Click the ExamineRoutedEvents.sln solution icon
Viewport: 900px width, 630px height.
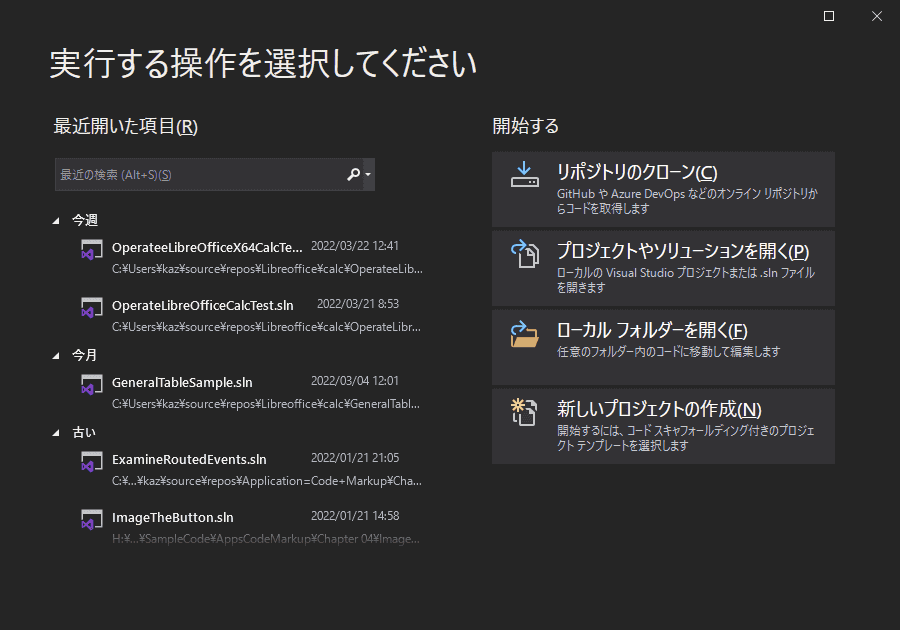[91, 461]
